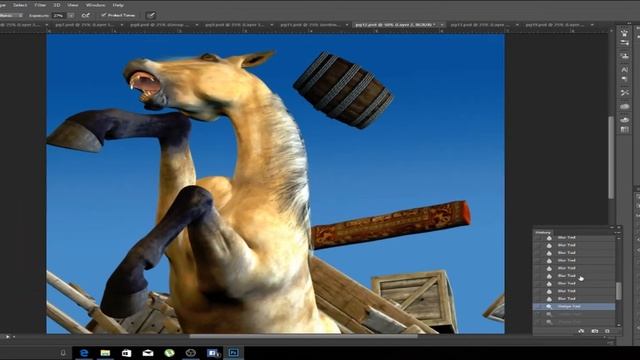The height and width of the screenshot is (360, 640).
Task: Create new document from current history state
Action: (581, 331)
